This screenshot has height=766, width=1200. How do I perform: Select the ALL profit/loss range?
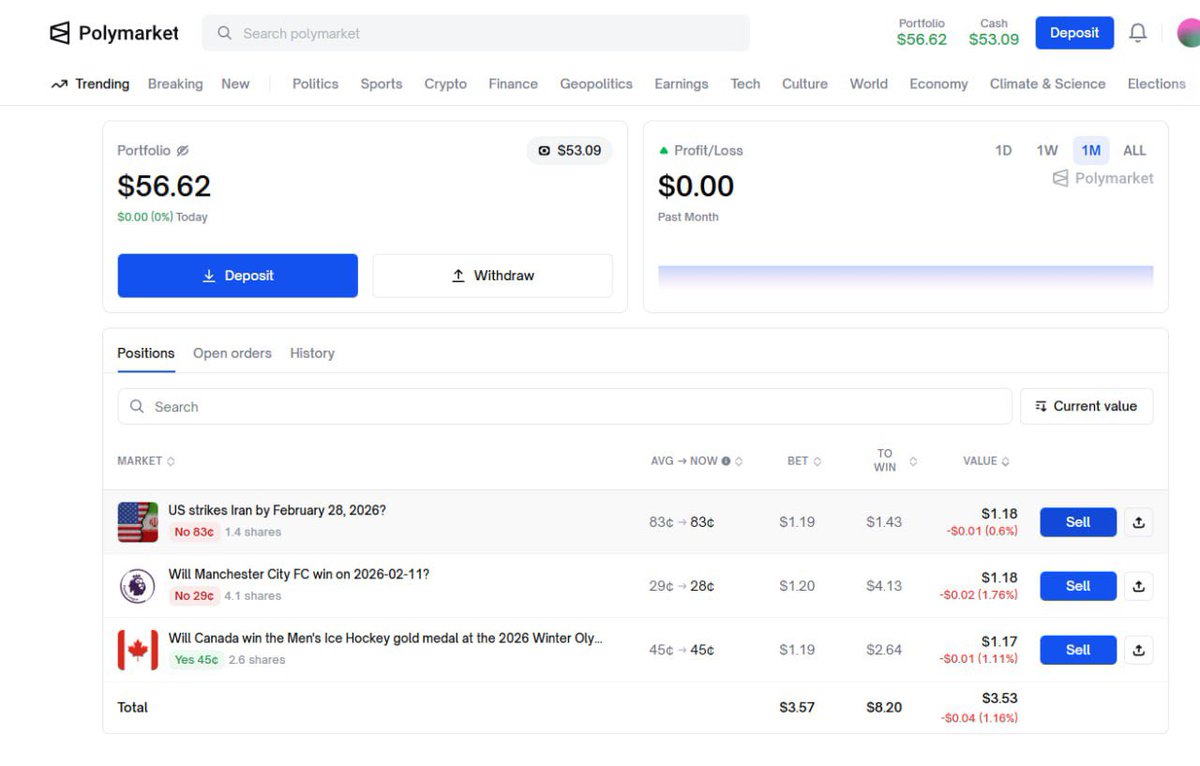point(1134,151)
